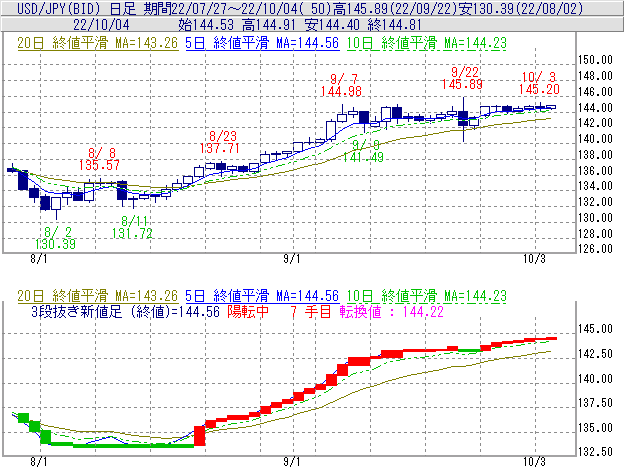Click the 132.50 axis label in lower chart
Screen dimensions: 624x475
(595, 452)
